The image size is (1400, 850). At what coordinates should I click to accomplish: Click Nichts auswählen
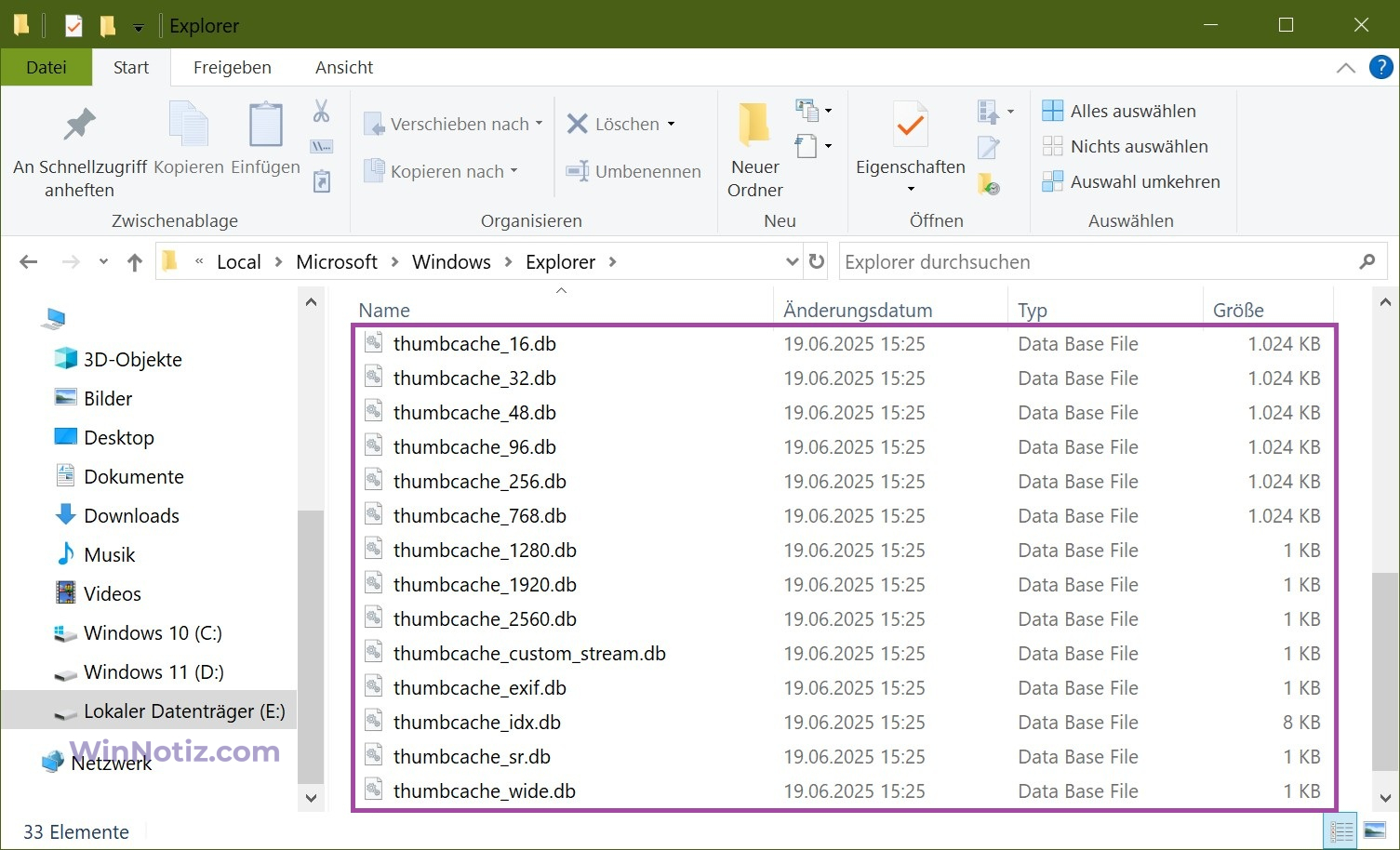click(1125, 146)
